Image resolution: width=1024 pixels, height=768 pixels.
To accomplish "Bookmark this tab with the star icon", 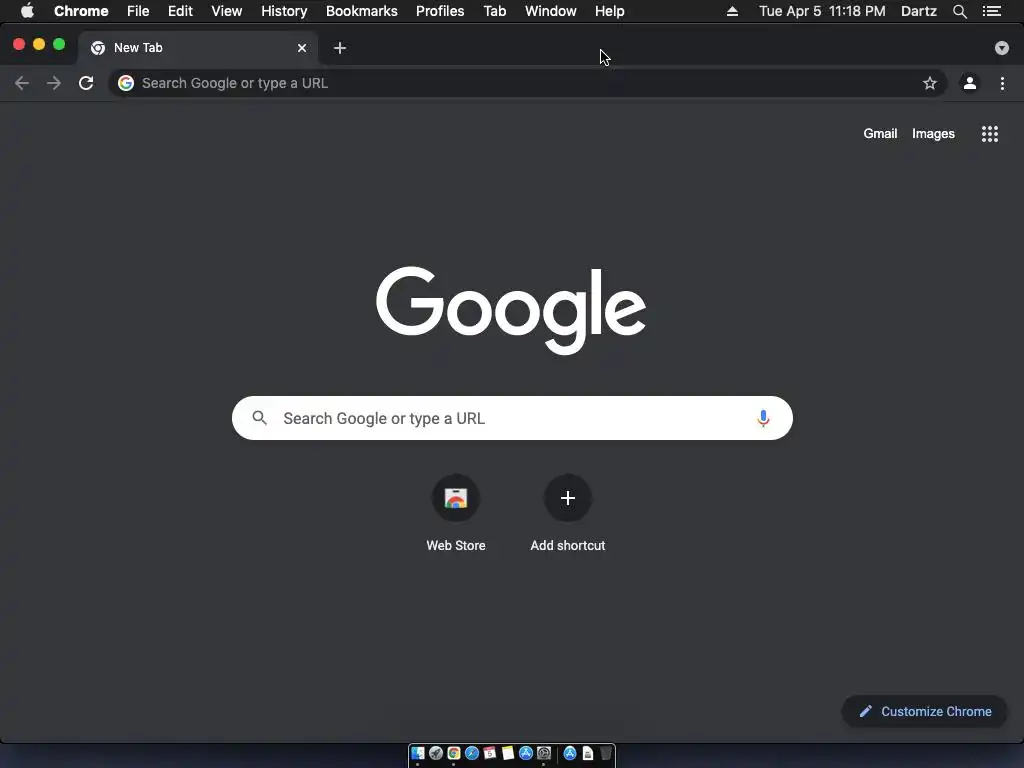I will click(x=930, y=83).
